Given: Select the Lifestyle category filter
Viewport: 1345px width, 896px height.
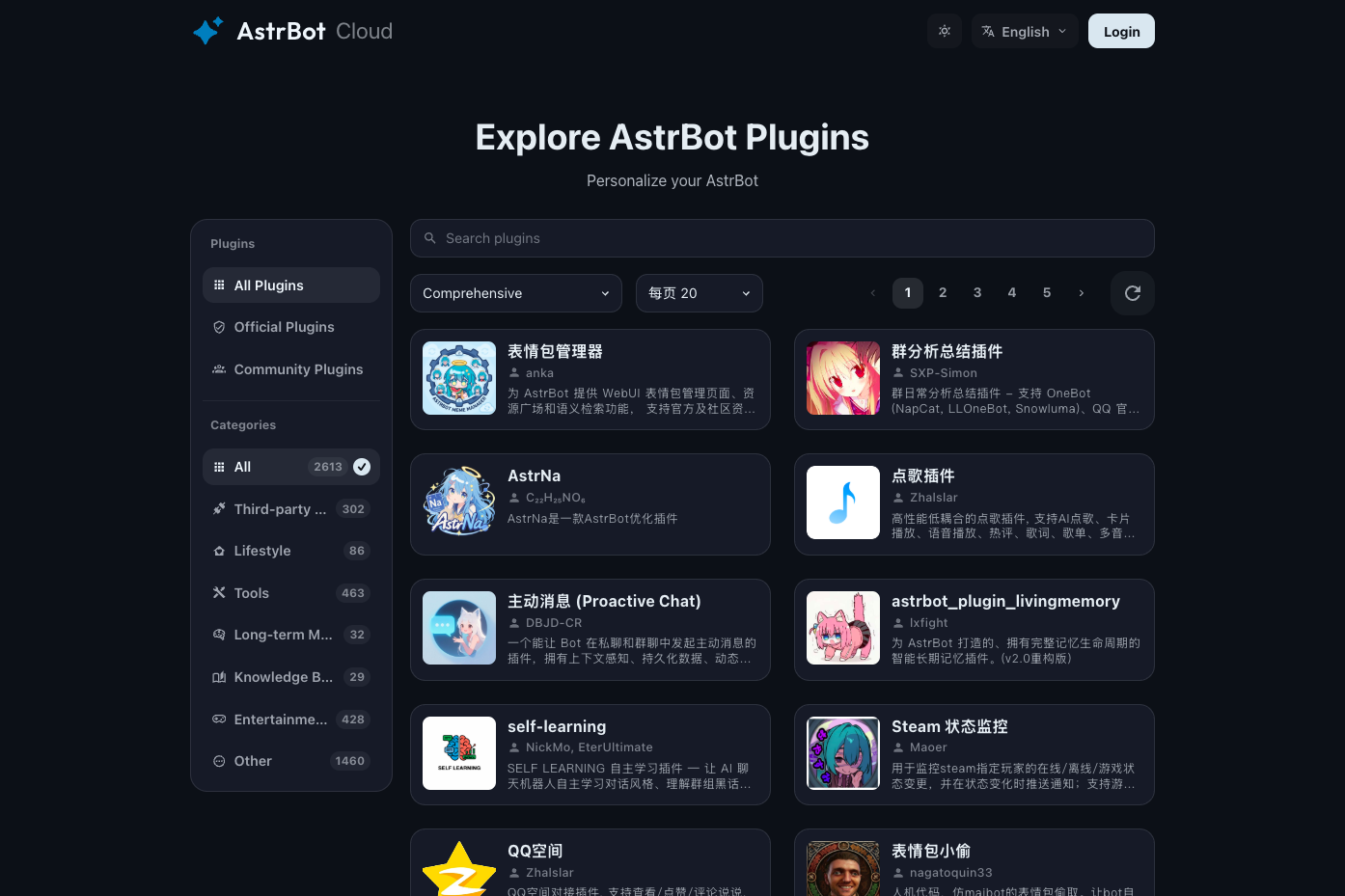Looking at the screenshot, I should 291,551.
